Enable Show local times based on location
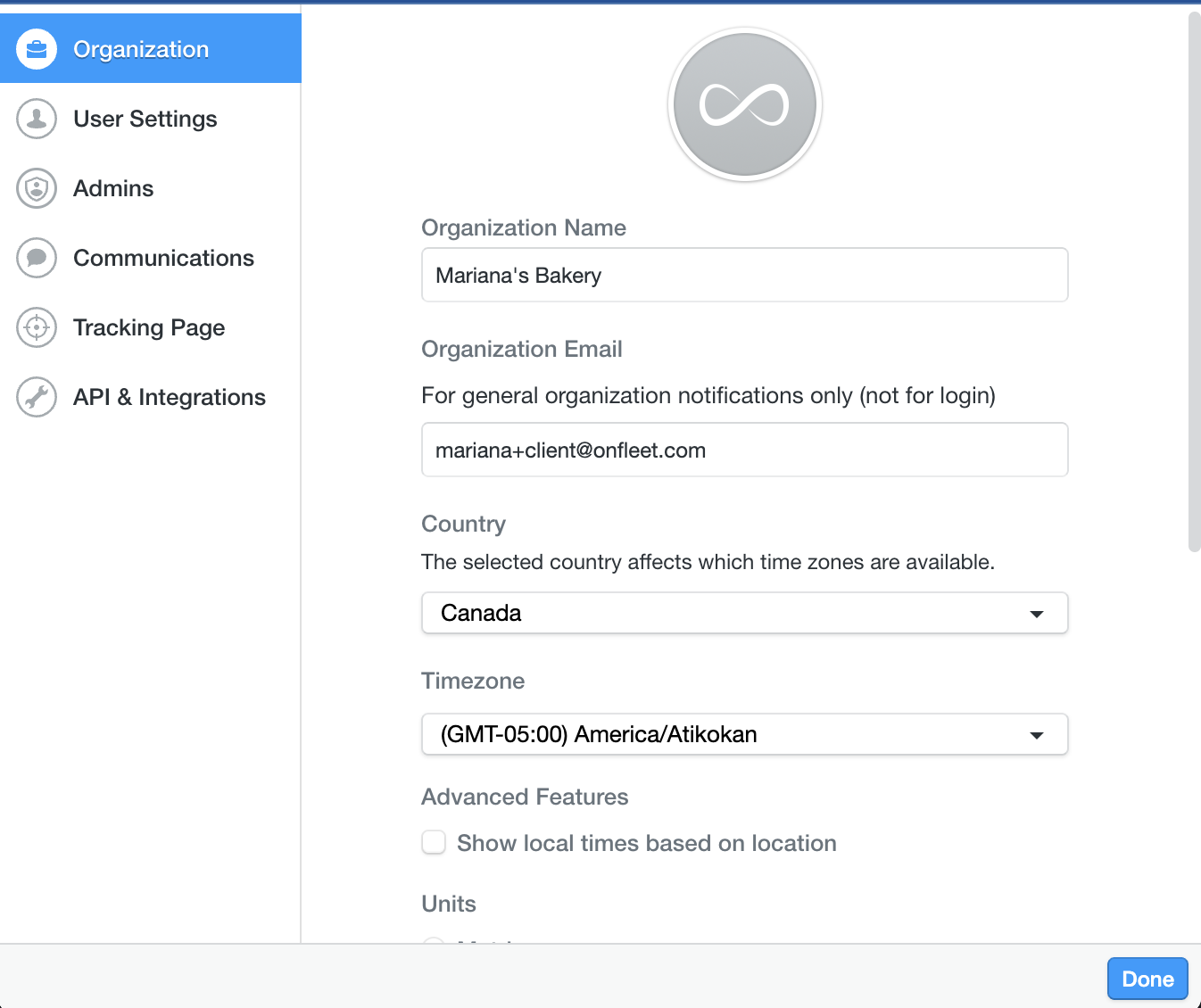Screen dimensions: 1201x1008 click(x=434, y=842)
